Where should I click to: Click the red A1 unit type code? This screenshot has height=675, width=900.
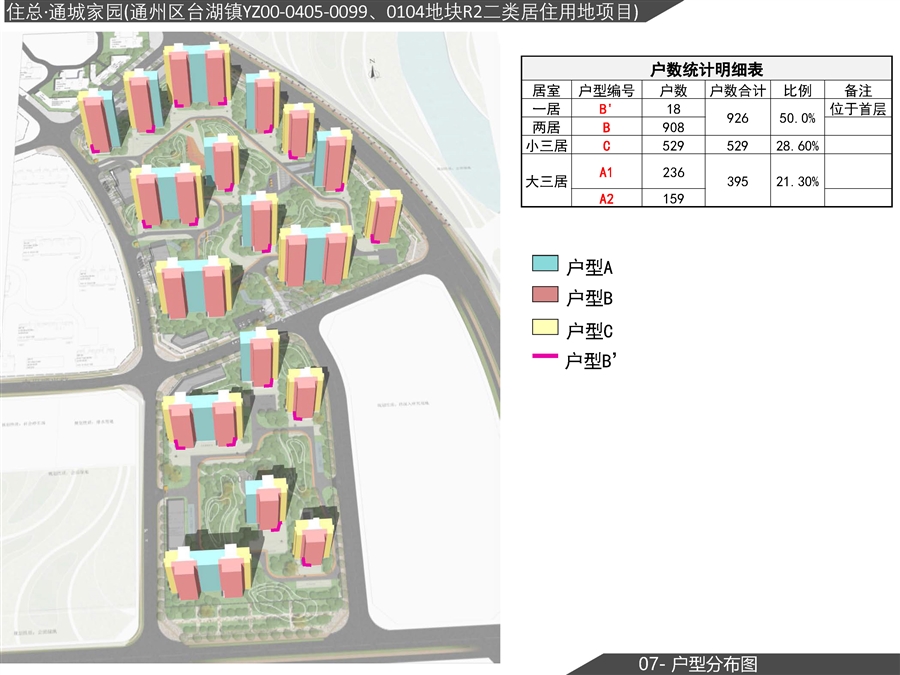606,172
